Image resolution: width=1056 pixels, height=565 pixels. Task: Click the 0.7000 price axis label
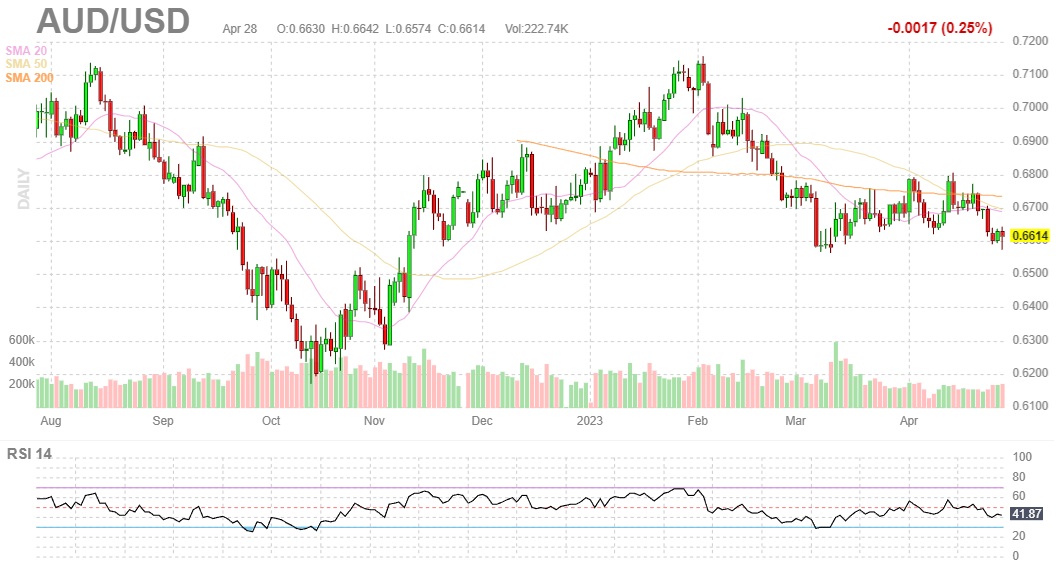1030,107
